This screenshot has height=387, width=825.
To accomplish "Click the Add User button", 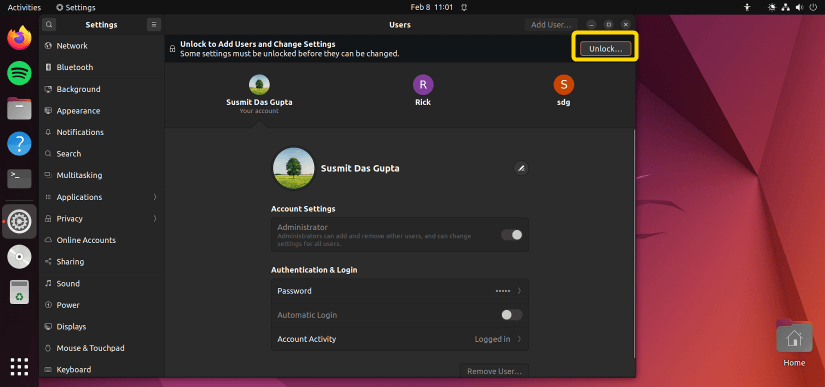I will 551,24.
